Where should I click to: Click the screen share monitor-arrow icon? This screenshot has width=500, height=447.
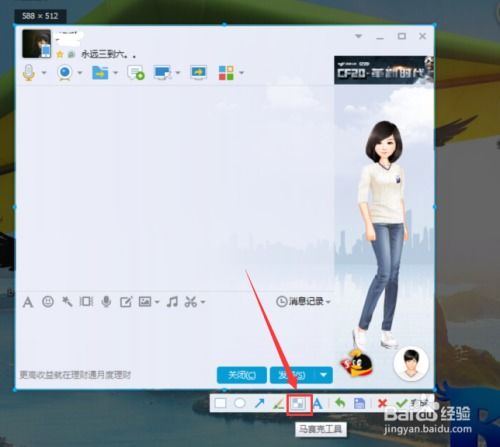[x=199, y=72]
